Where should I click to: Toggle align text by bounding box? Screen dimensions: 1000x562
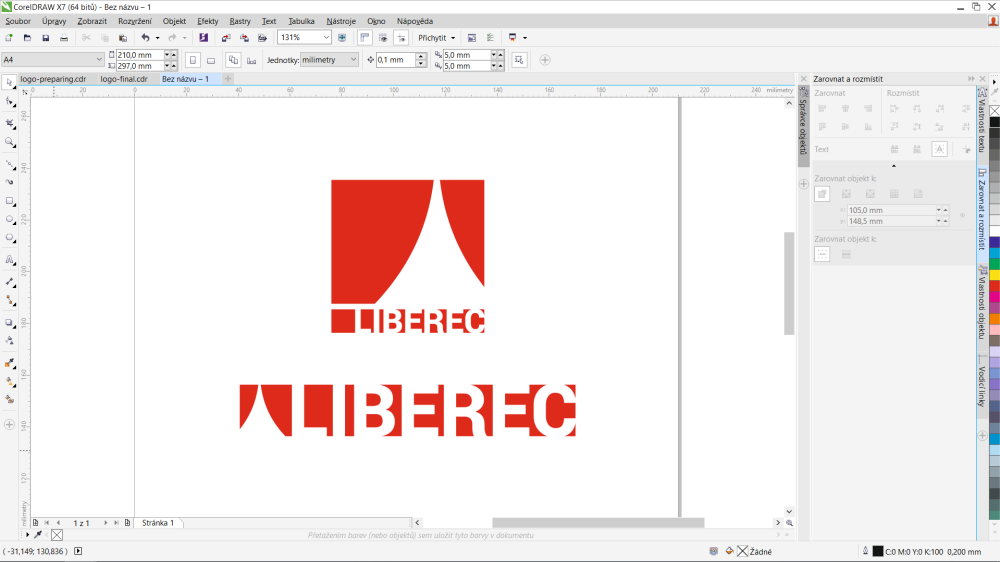click(x=939, y=149)
